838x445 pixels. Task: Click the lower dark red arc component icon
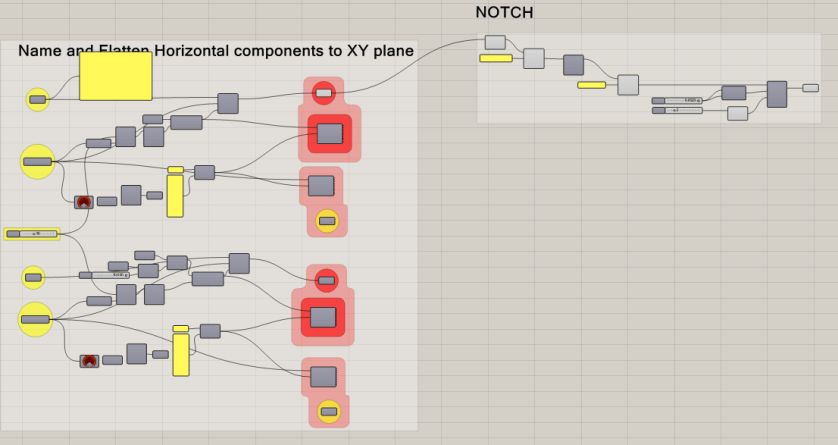89,360
